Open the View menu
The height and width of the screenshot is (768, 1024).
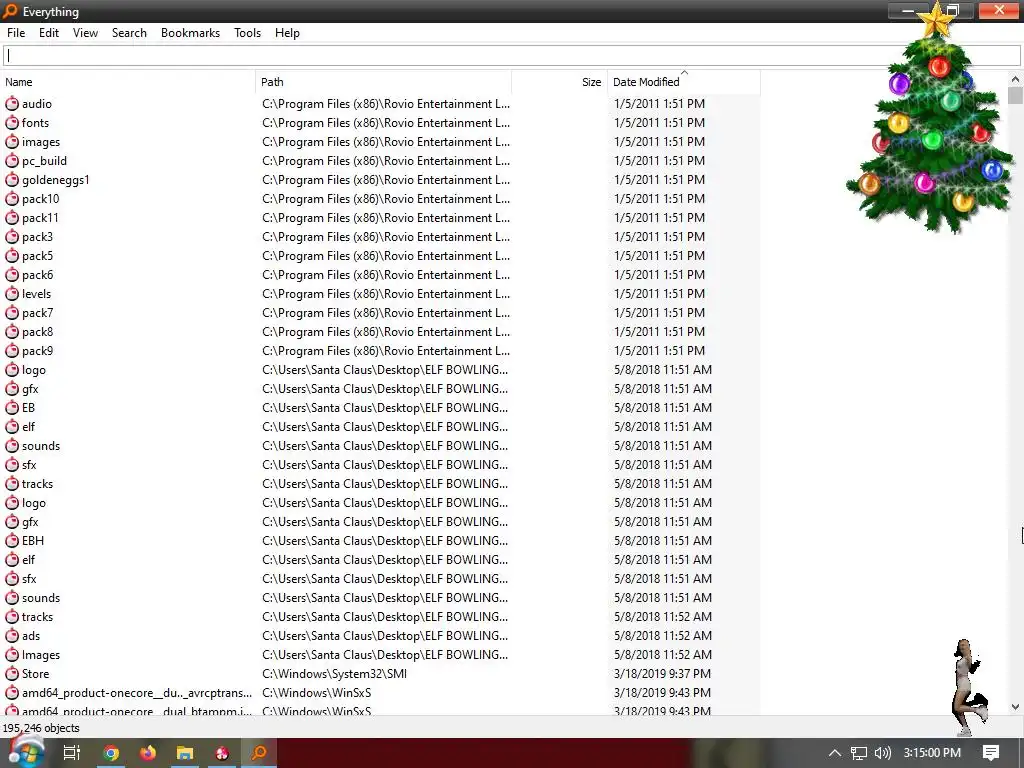click(85, 33)
